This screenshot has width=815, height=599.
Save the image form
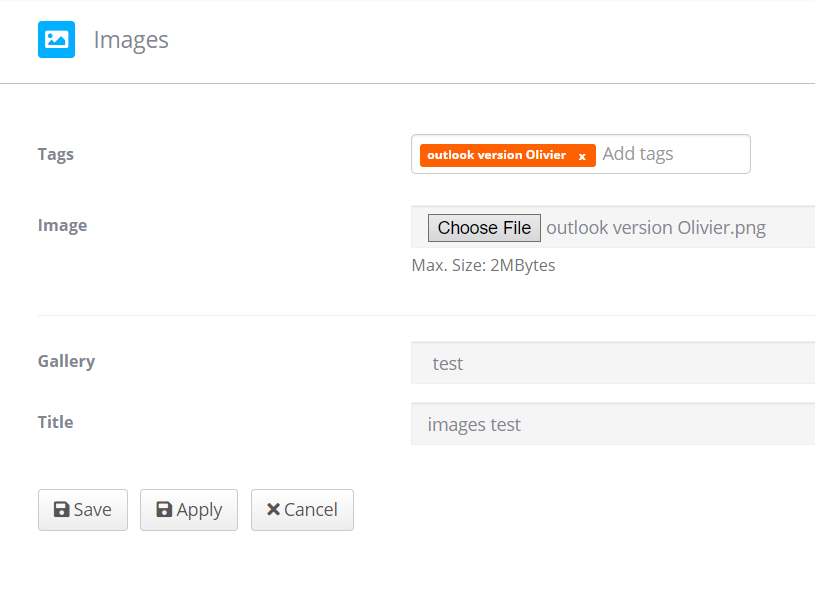[82, 509]
